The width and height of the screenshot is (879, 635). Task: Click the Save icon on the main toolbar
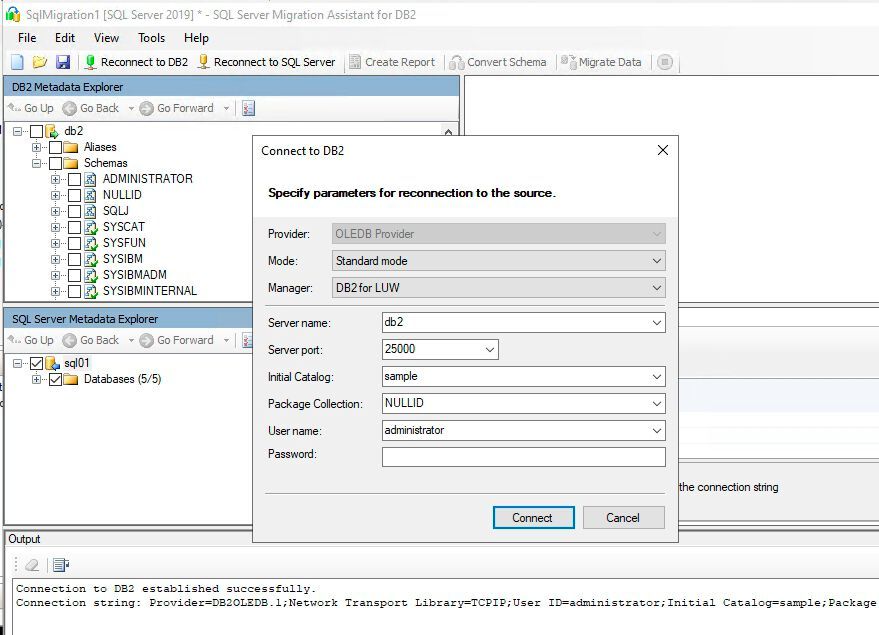[x=63, y=61]
